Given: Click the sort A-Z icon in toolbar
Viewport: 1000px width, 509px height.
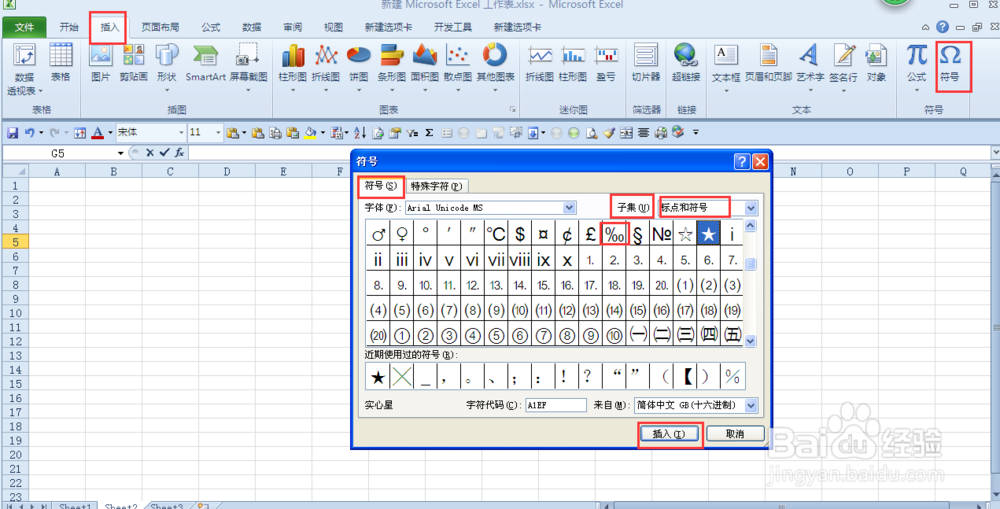Looking at the screenshot, I should [x=360, y=133].
